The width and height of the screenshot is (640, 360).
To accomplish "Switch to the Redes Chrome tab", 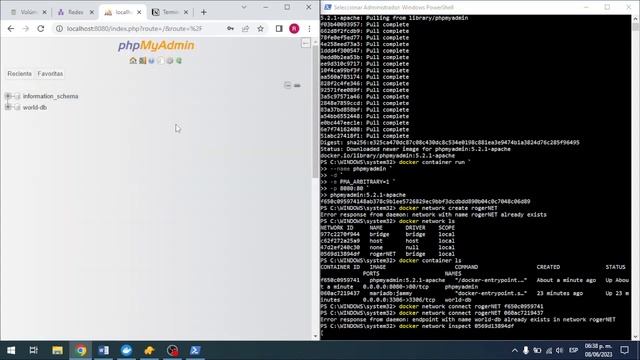I will (76, 12).
